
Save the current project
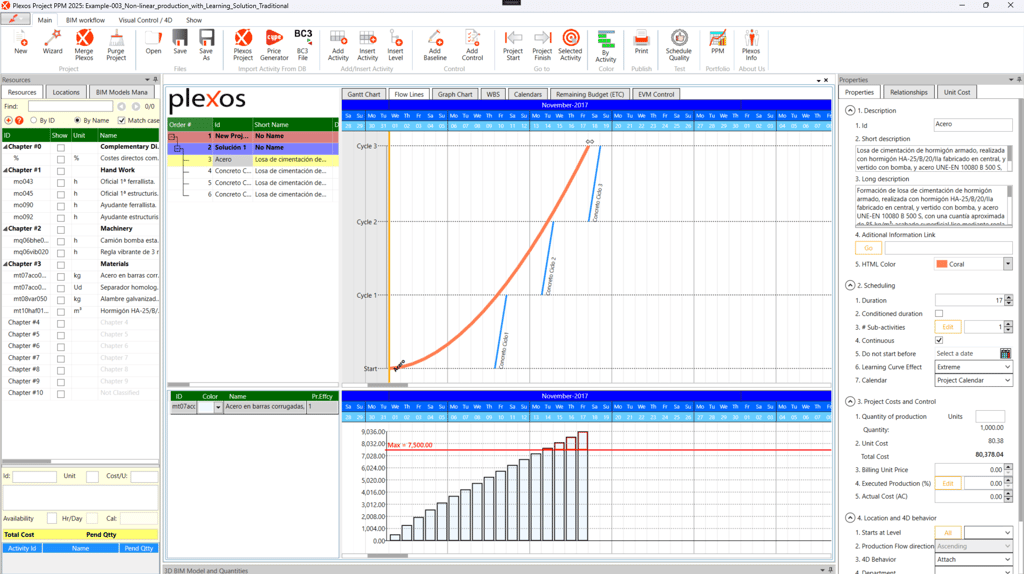tap(180, 42)
